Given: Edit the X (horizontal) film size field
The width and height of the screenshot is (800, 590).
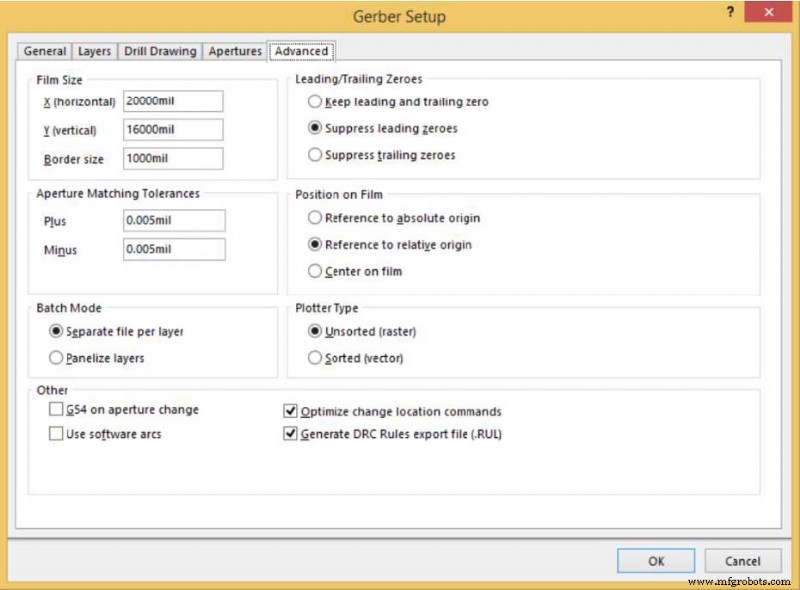Looking at the screenshot, I should [x=172, y=100].
